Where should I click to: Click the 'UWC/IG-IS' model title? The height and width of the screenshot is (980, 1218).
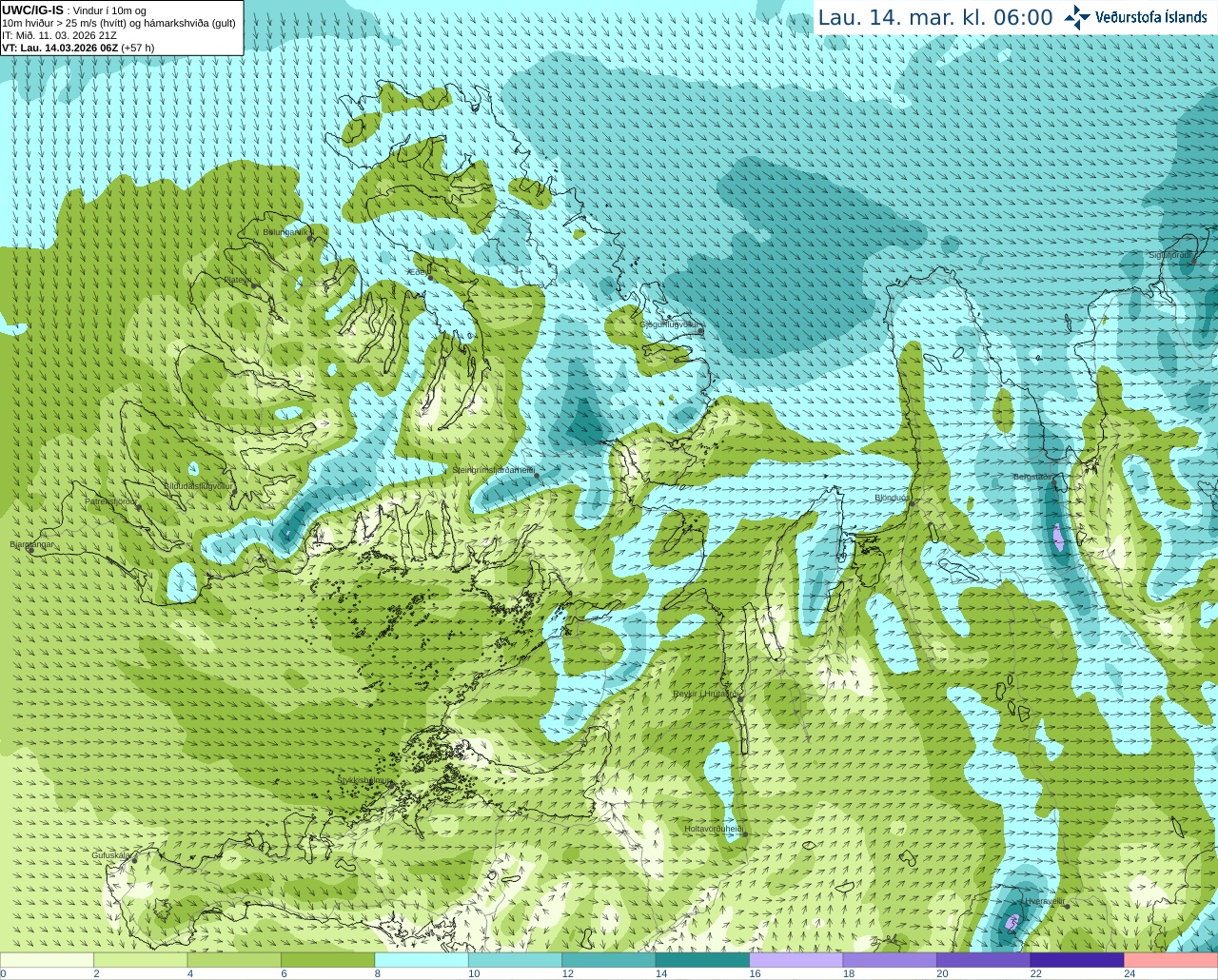click(32, 10)
